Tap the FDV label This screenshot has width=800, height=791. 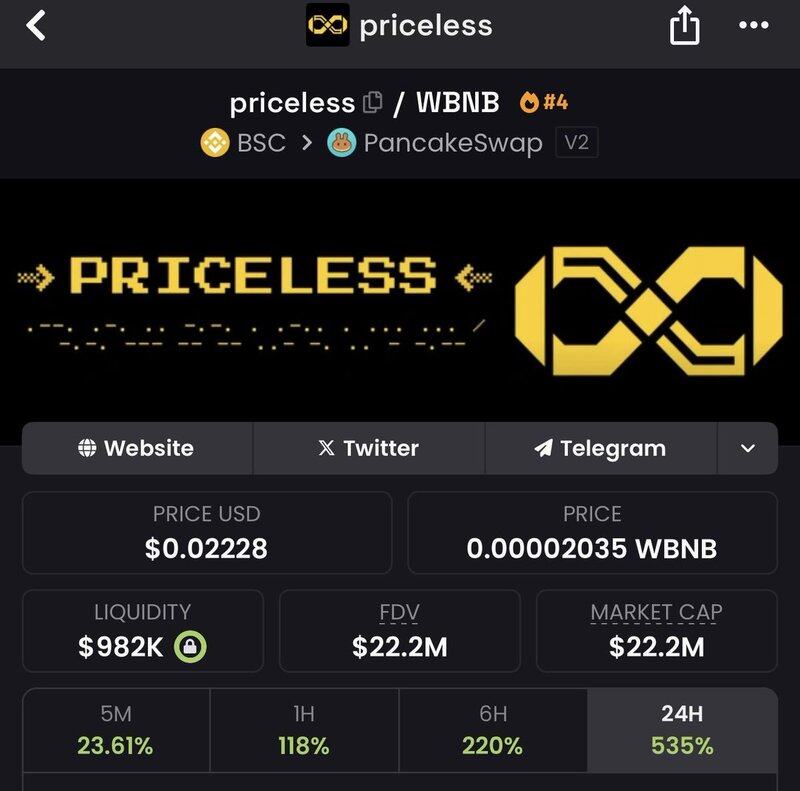pyautogui.click(x=400, y=612)
